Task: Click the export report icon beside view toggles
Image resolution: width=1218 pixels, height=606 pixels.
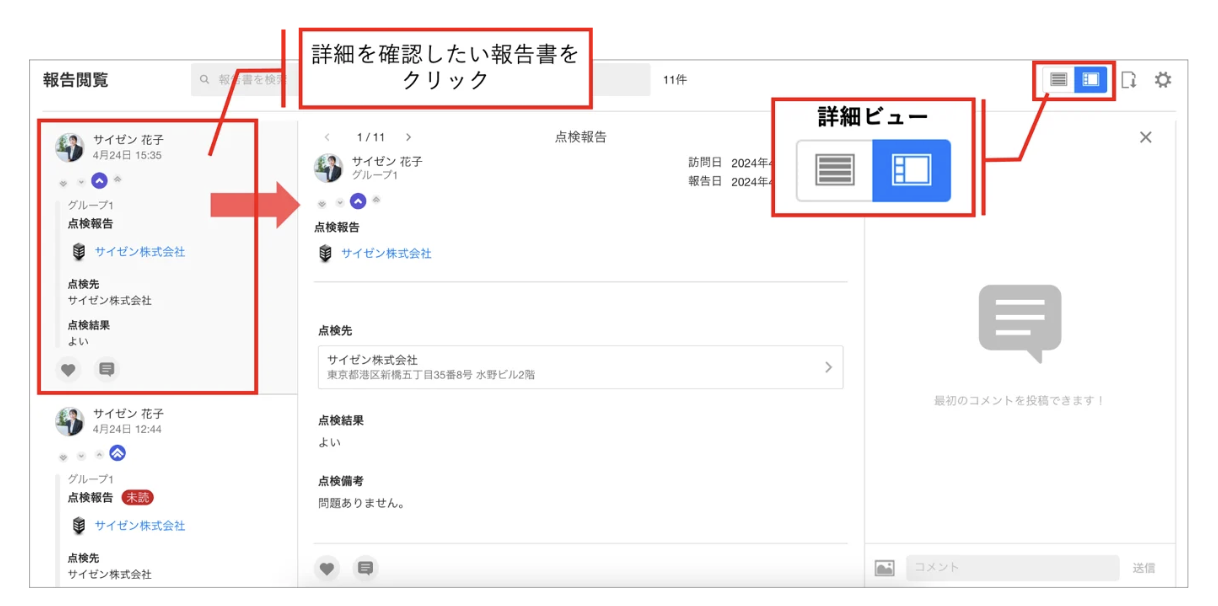Action: click(x=1129, y=80)
